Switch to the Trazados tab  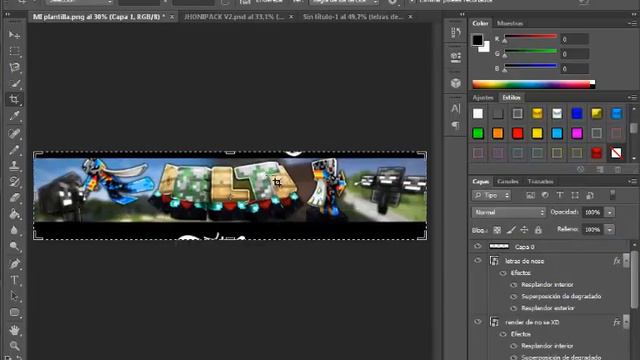(540, 181)
